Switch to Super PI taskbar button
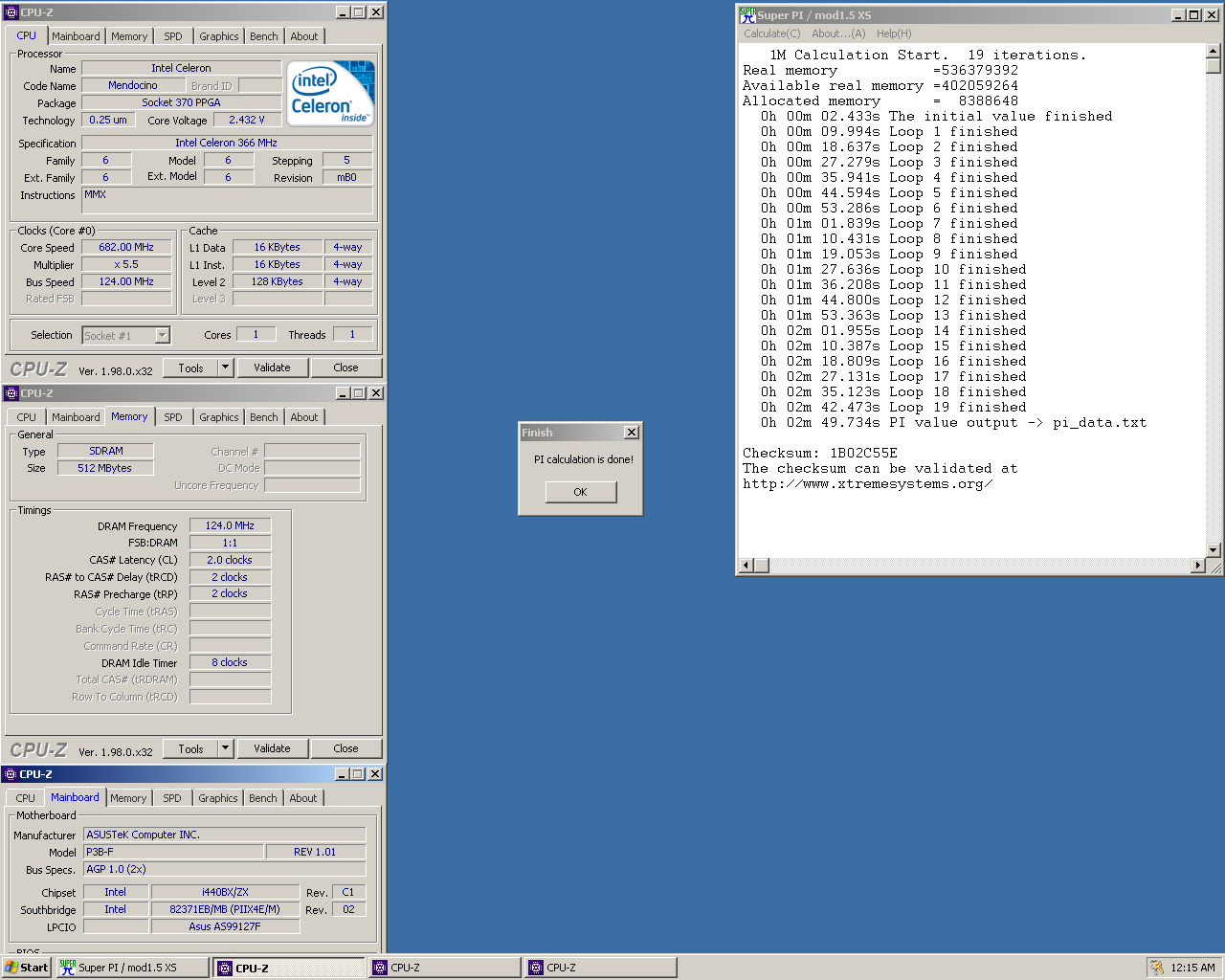This screenshot has width=1225, height=980. [x=132, y=968]
